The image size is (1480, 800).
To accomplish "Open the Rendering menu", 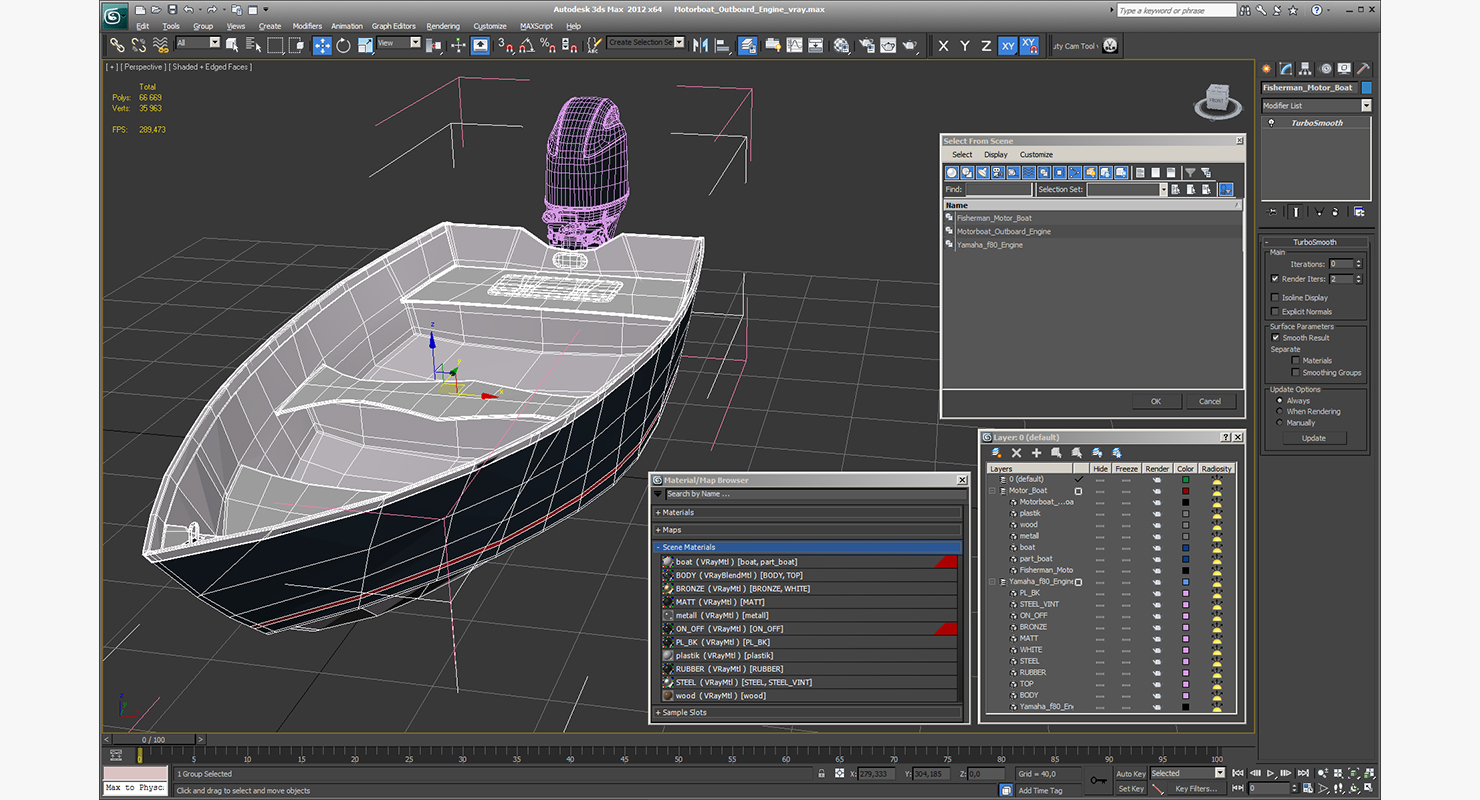I will pyautogui.click(x=443, y=26).
